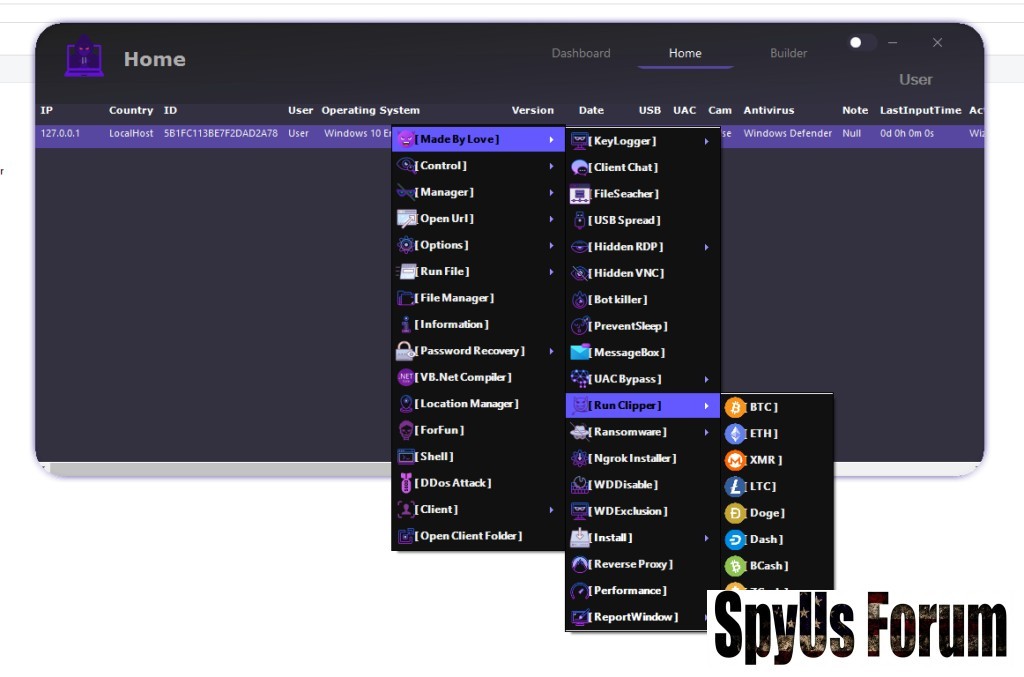Toggle the switch in the top bar

(x=861, y=43)
